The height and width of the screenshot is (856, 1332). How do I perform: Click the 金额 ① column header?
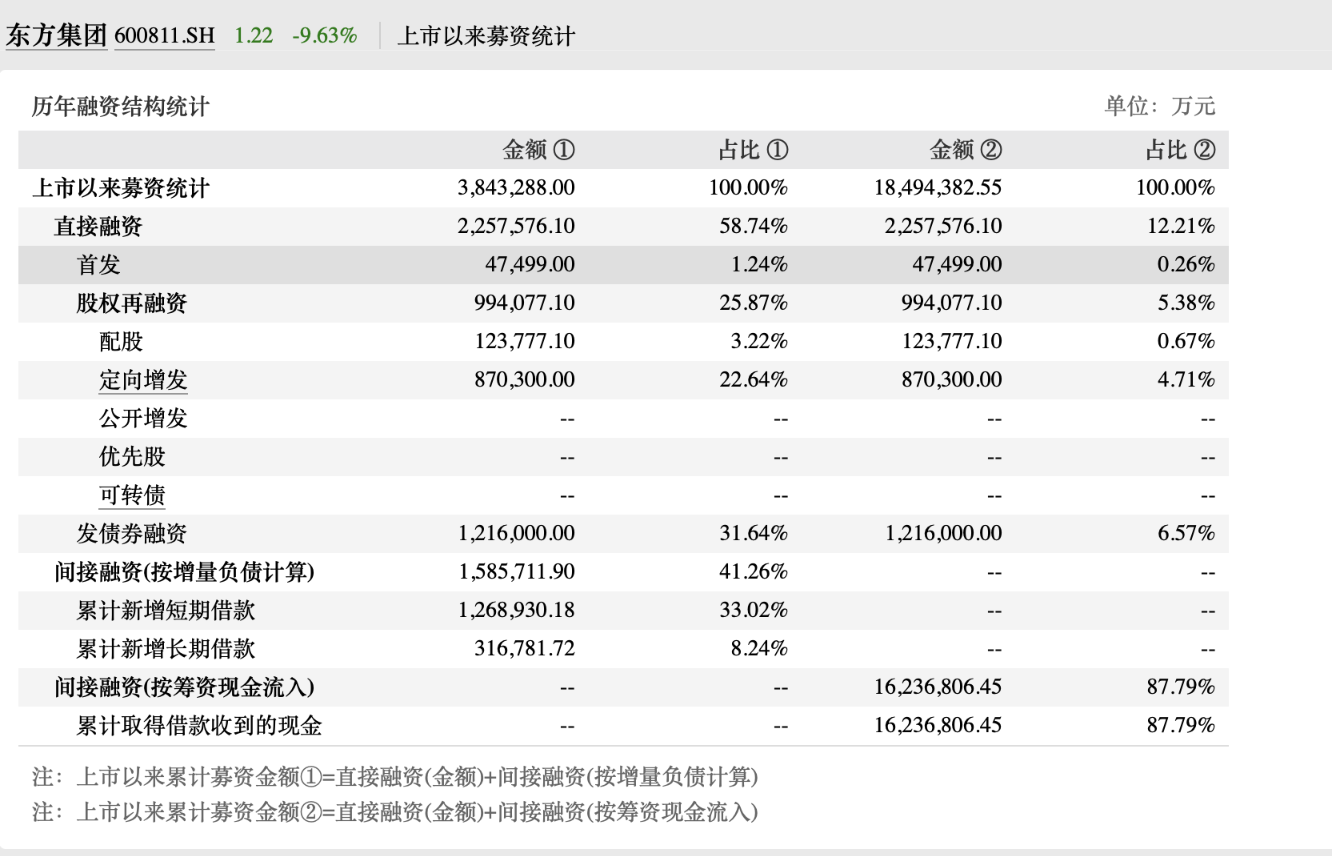click(538, 150)
